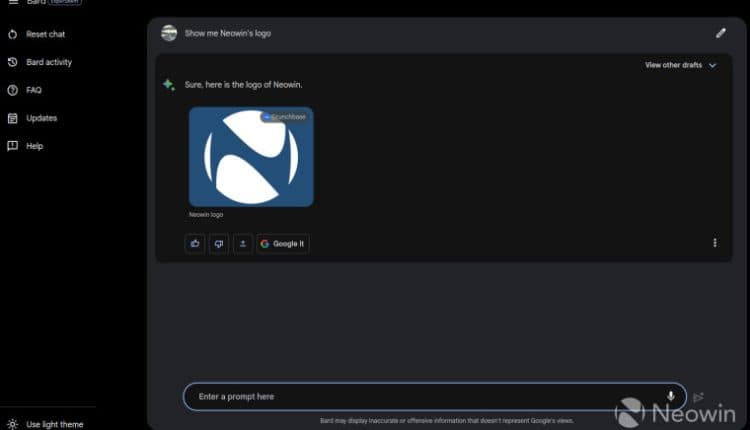
Task: Click the send prompt arrow icon
Action: point(698,397)
